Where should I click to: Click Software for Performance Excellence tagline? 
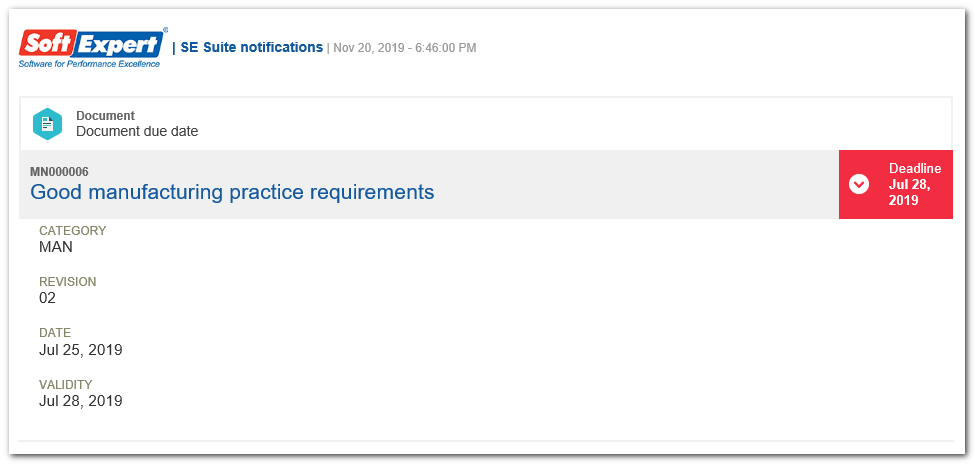89,63
